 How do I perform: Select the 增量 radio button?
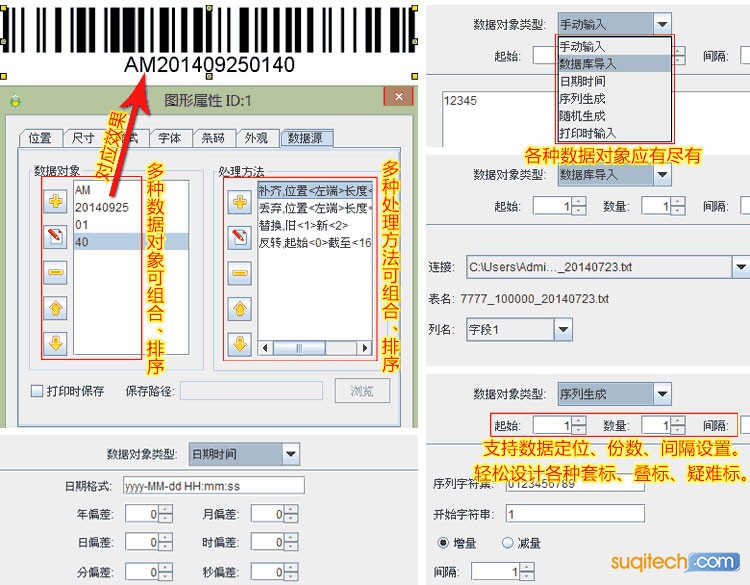(x=443, y=543)
